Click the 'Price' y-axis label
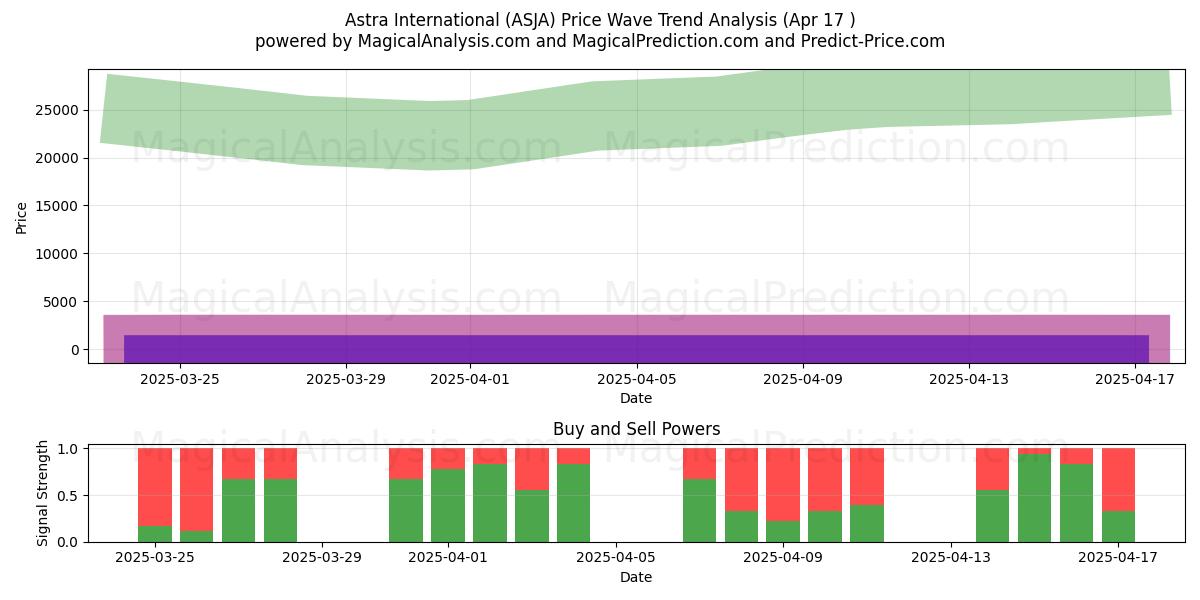 click(x=22, y=216)
